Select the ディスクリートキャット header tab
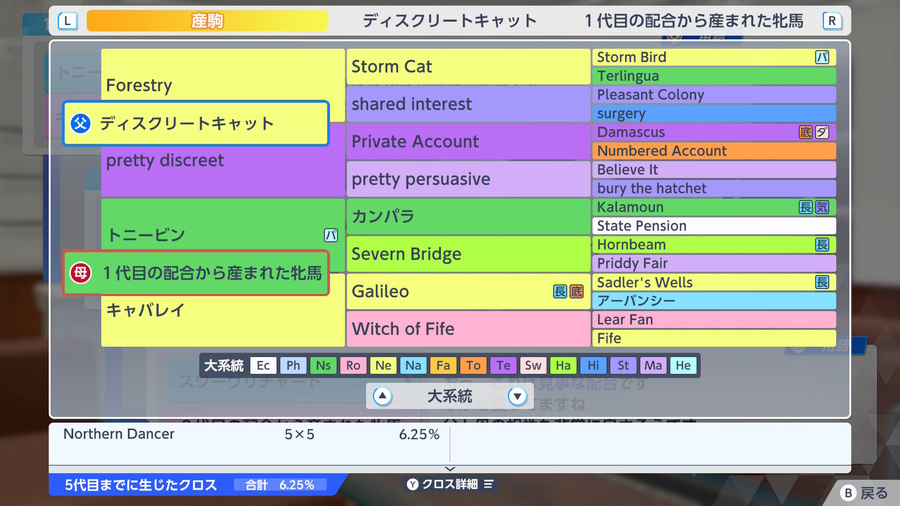Screen dimensions: 900x506 pyautogui.click(x=449, y=21)
